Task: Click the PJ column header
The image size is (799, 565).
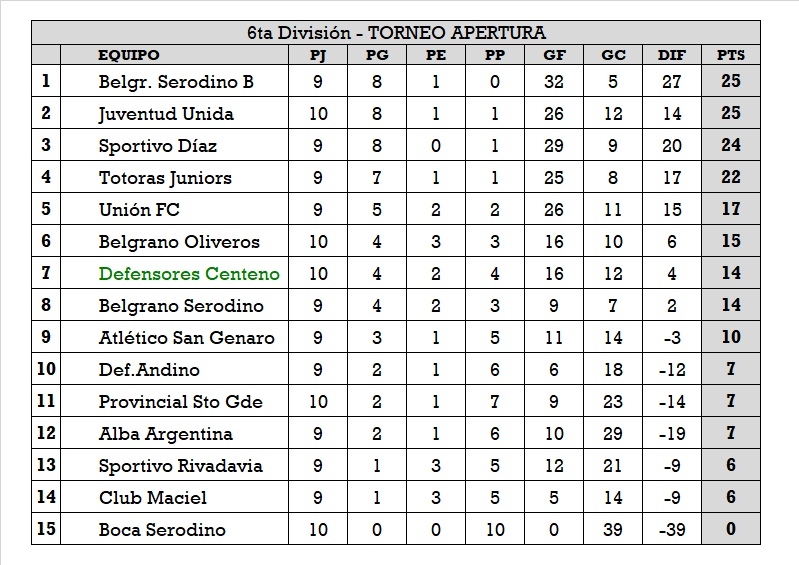Action: 318,55
